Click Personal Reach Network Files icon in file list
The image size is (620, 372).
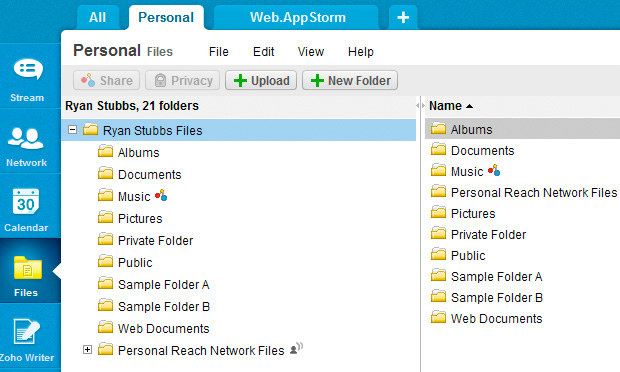pos(438,192)
